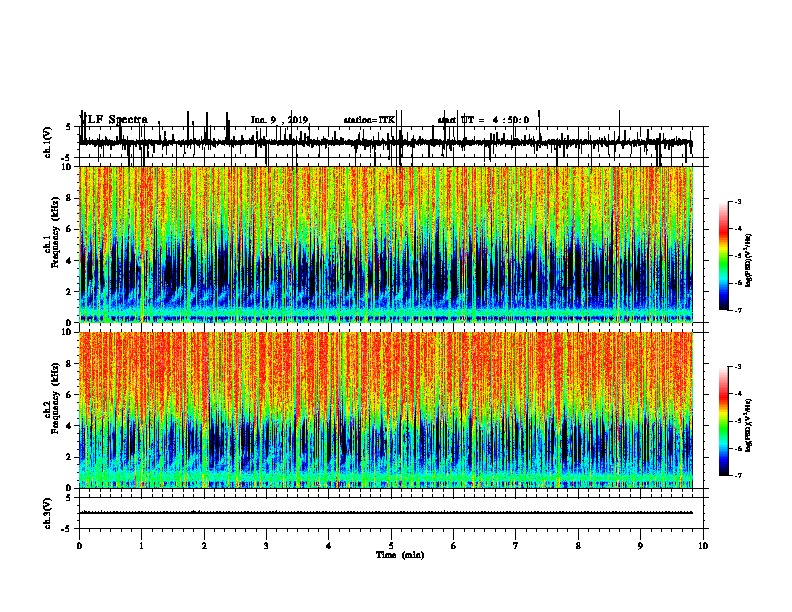This screenshot has height=612, width=792.
Task: Click inside the ch.2 spectrogram panel
Action: (386, 410)
